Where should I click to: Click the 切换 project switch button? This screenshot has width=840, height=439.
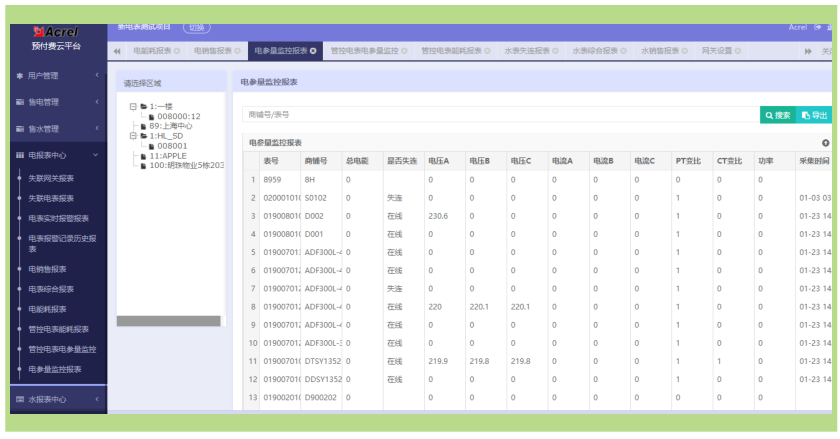point(197,27)
